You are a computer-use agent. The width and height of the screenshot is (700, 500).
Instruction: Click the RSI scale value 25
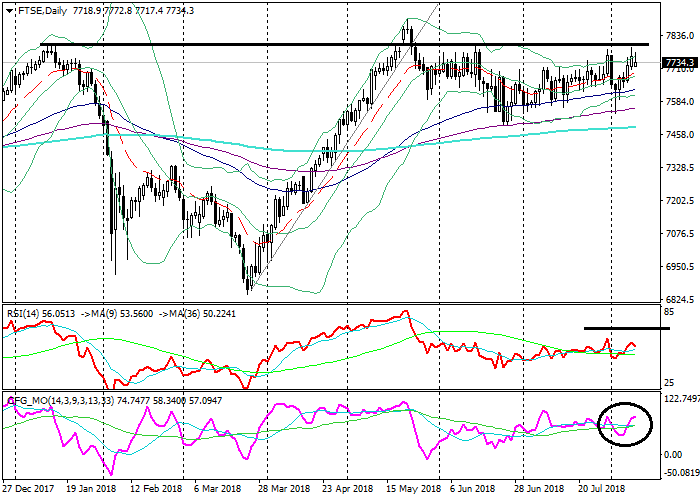[669, 383]
